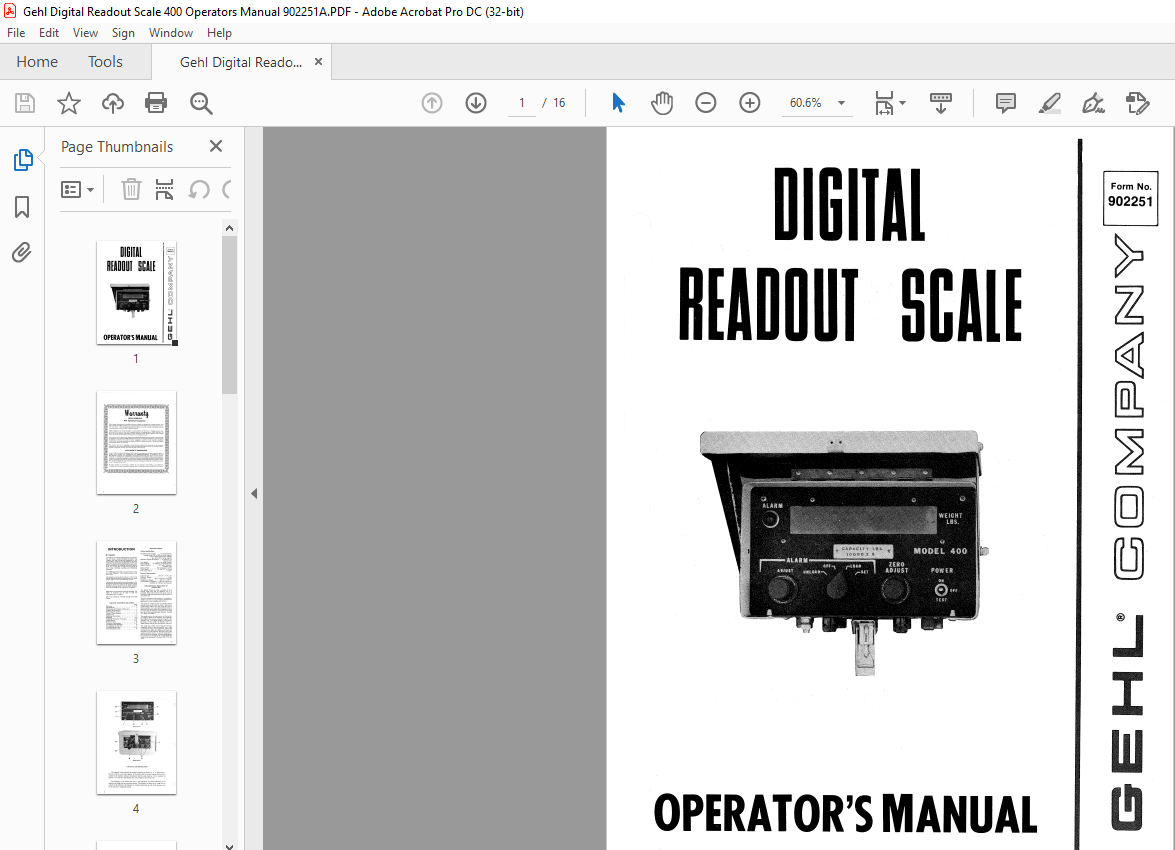
Task: Open the View menu
Action: (x=85, y=32)
